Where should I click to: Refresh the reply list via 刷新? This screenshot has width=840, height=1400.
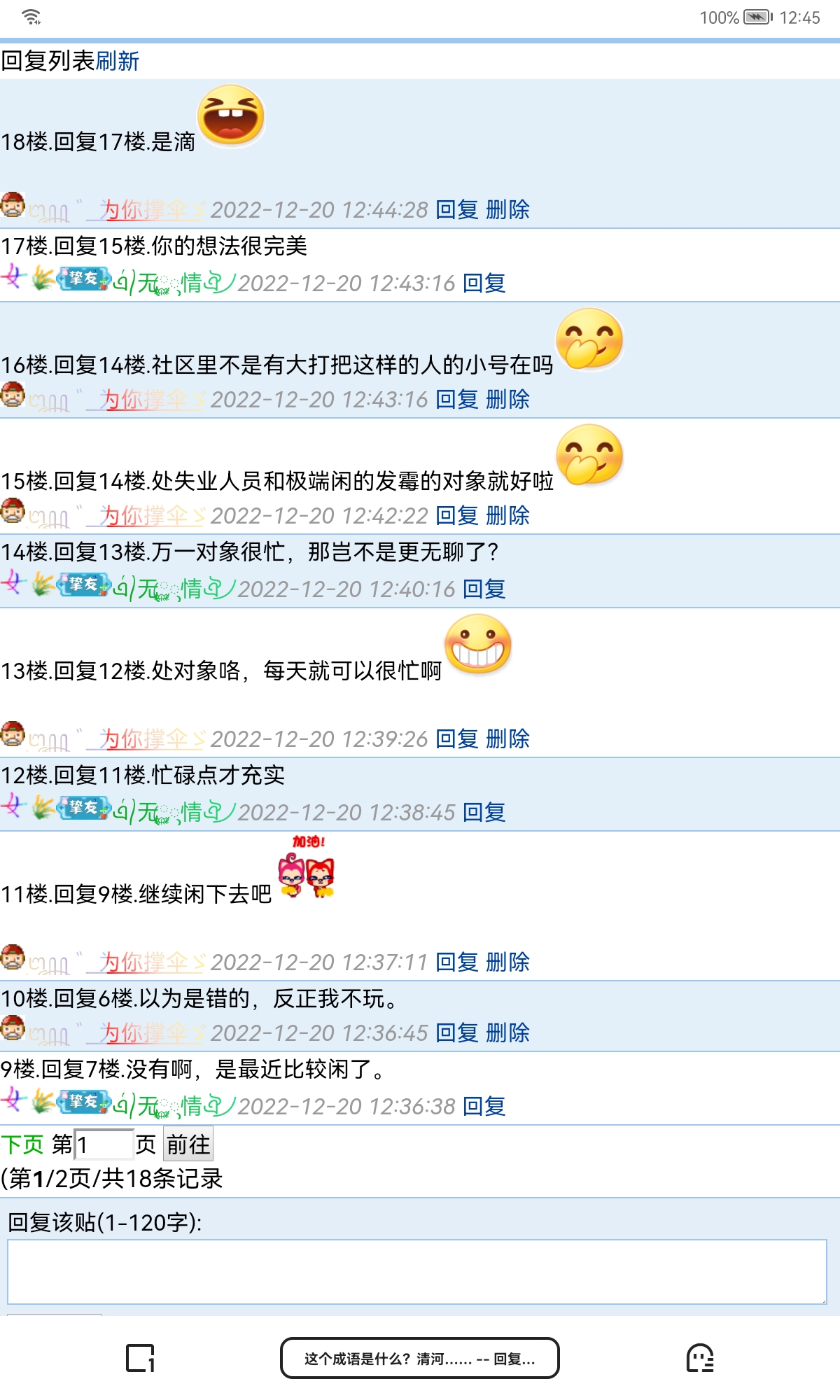[x=118, y=62]
